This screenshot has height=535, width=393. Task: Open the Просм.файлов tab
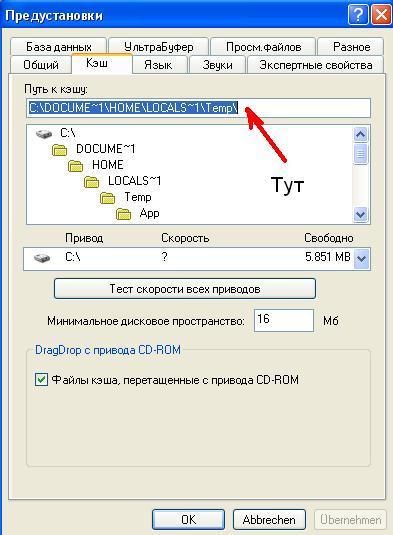[263, 47]
